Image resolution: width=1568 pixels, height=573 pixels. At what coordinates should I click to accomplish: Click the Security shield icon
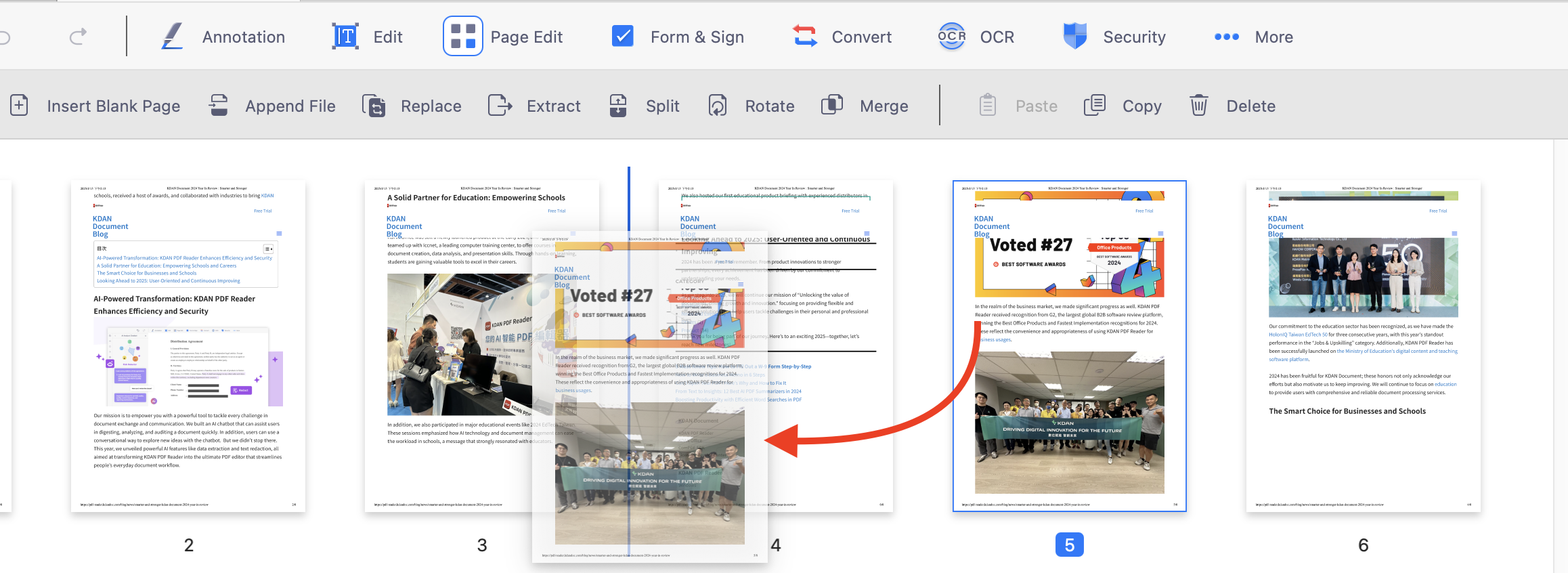point(1075,37)
